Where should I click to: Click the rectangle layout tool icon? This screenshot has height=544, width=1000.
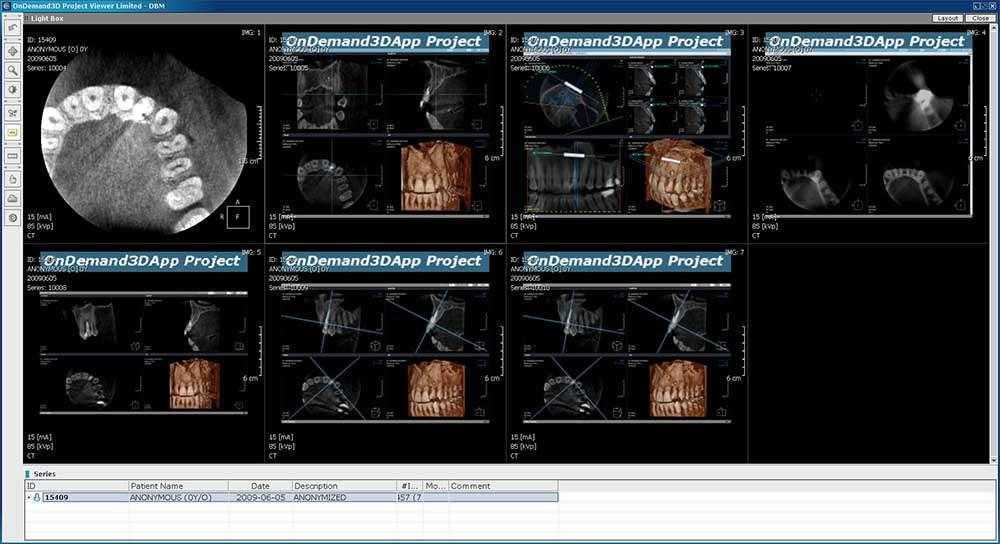[x=12, y=156]
